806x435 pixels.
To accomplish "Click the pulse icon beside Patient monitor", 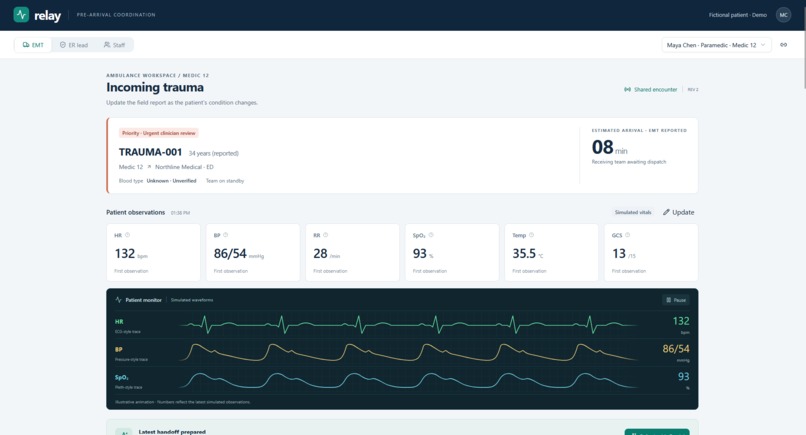I will pos(118,300).
